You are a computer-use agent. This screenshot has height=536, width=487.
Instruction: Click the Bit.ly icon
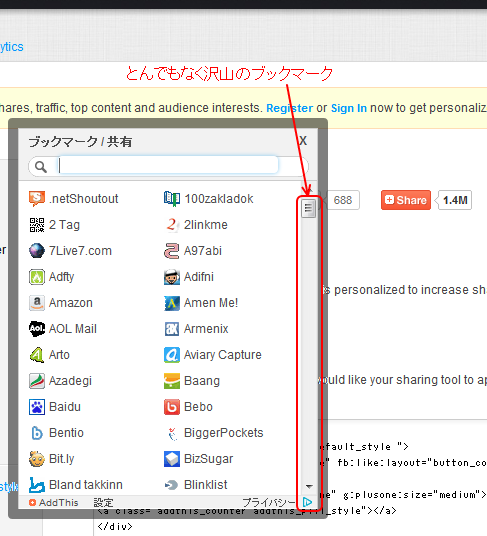point(37,459)
